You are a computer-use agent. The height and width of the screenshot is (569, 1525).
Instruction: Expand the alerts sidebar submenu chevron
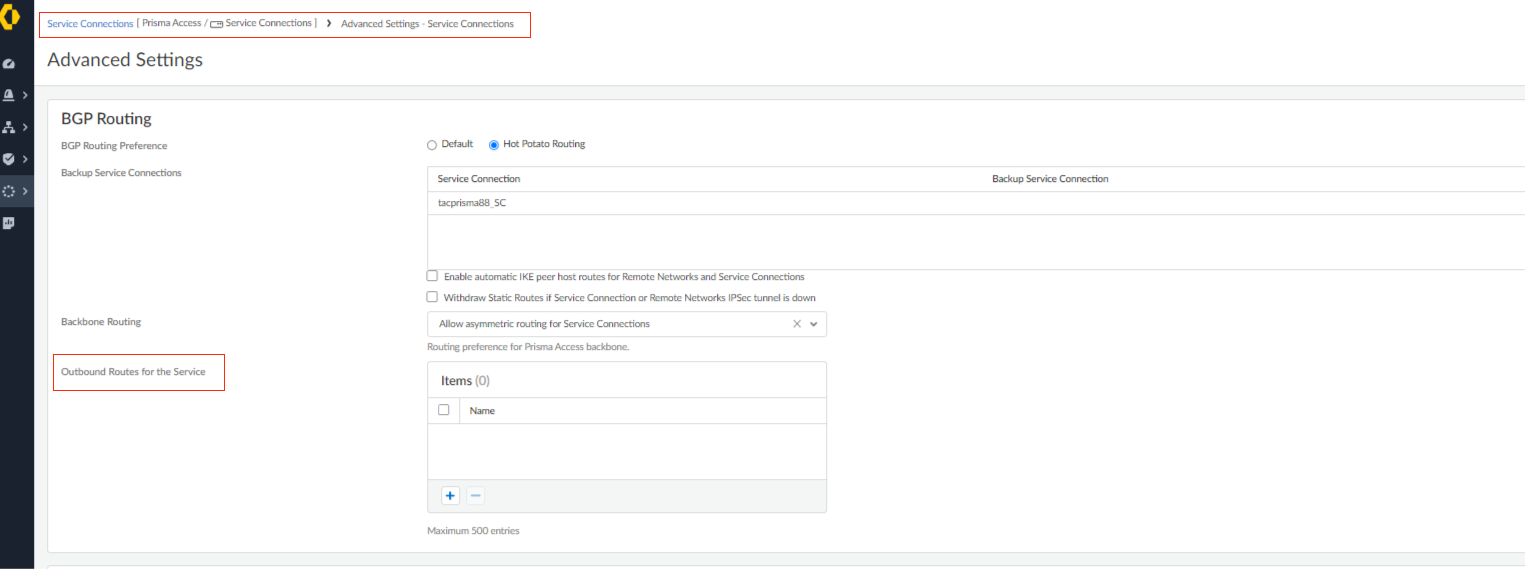point(24,95)
